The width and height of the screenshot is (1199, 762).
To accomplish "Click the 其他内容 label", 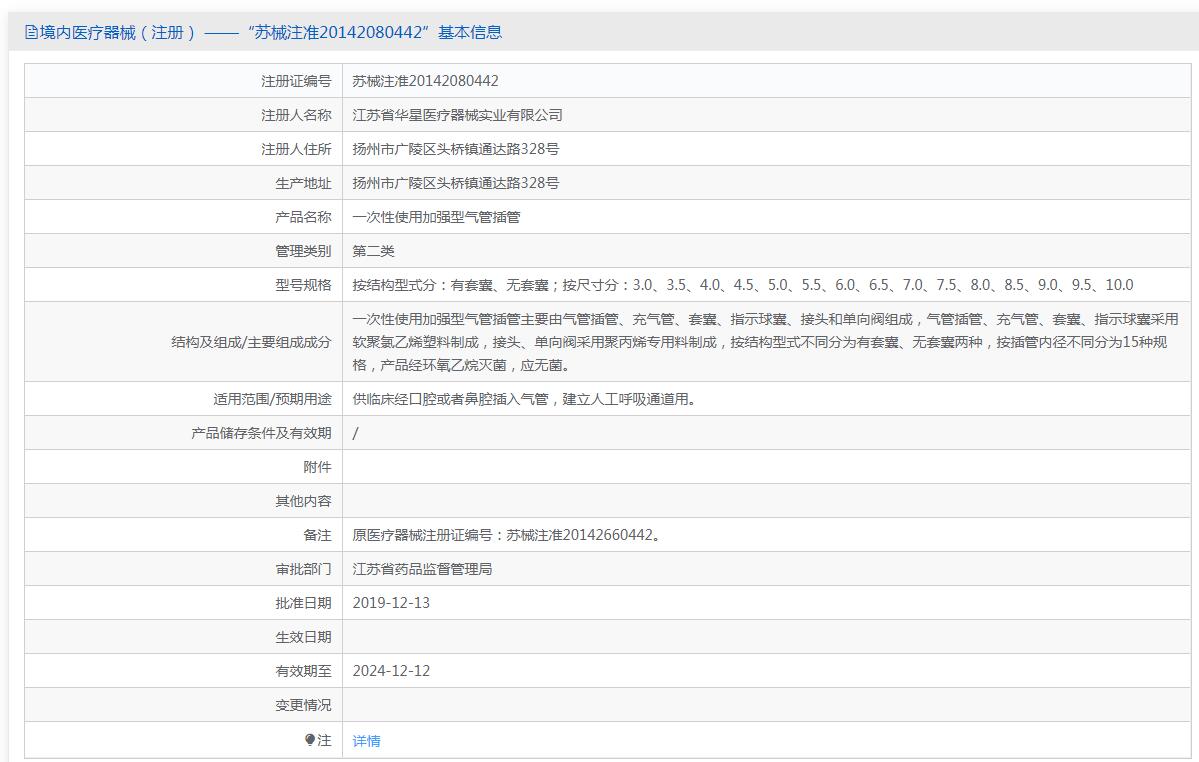I will 304,501.
